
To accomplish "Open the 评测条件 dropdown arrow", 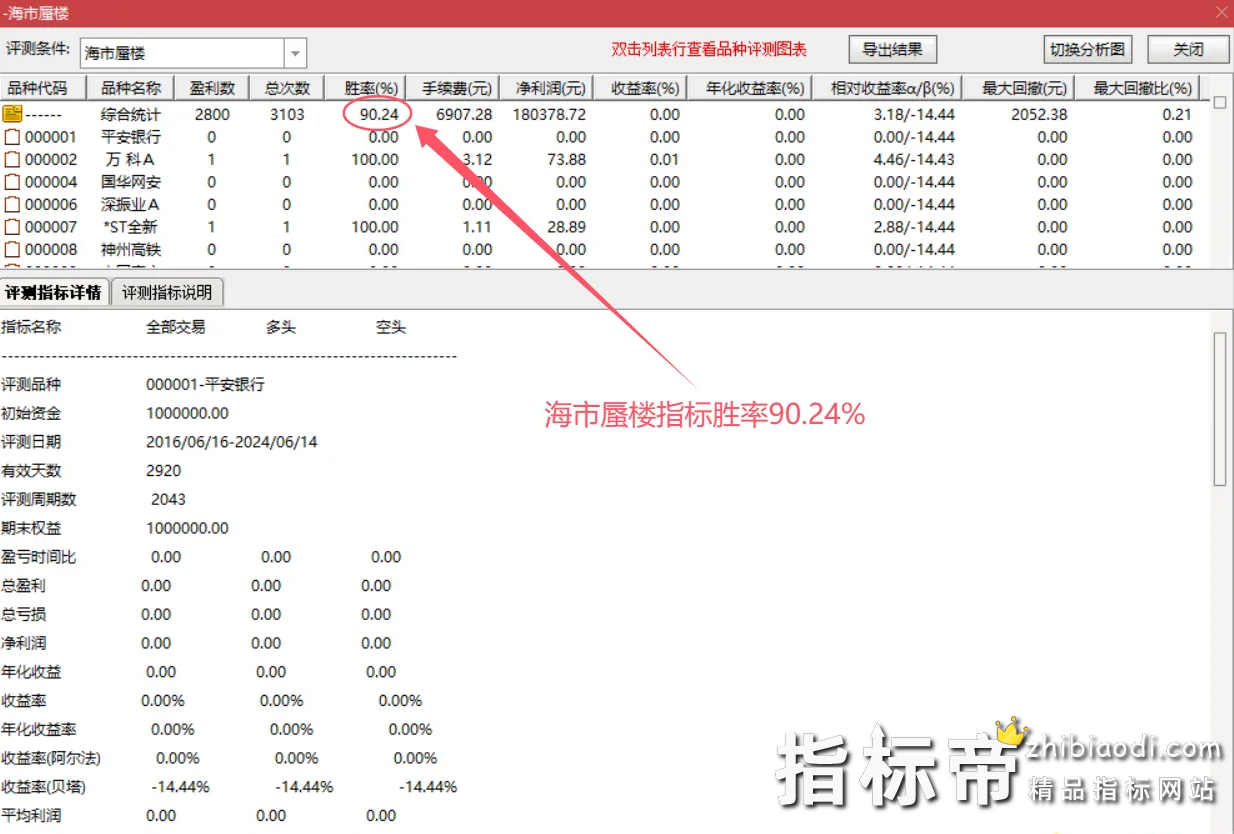I will 295,53.
